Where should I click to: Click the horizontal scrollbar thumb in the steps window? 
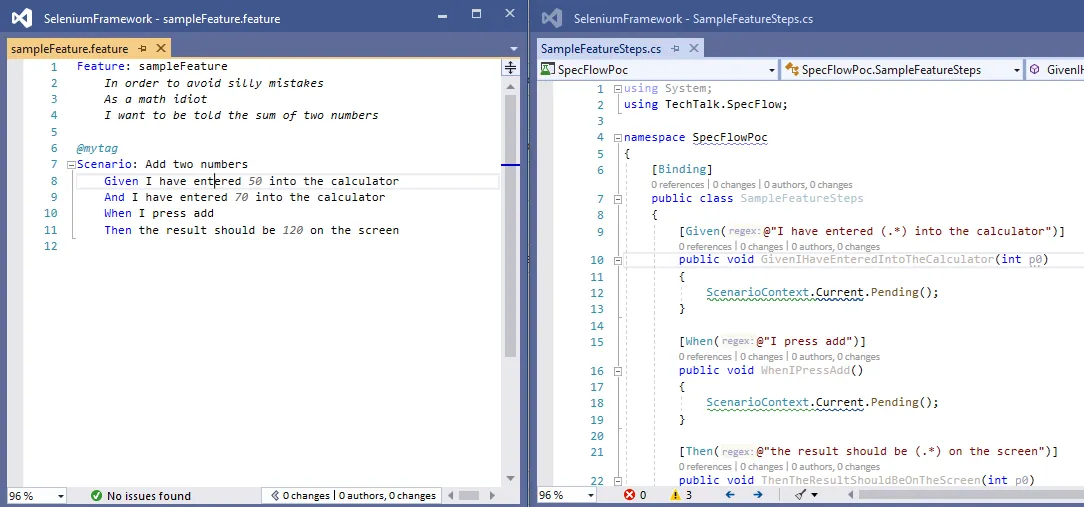971,495
